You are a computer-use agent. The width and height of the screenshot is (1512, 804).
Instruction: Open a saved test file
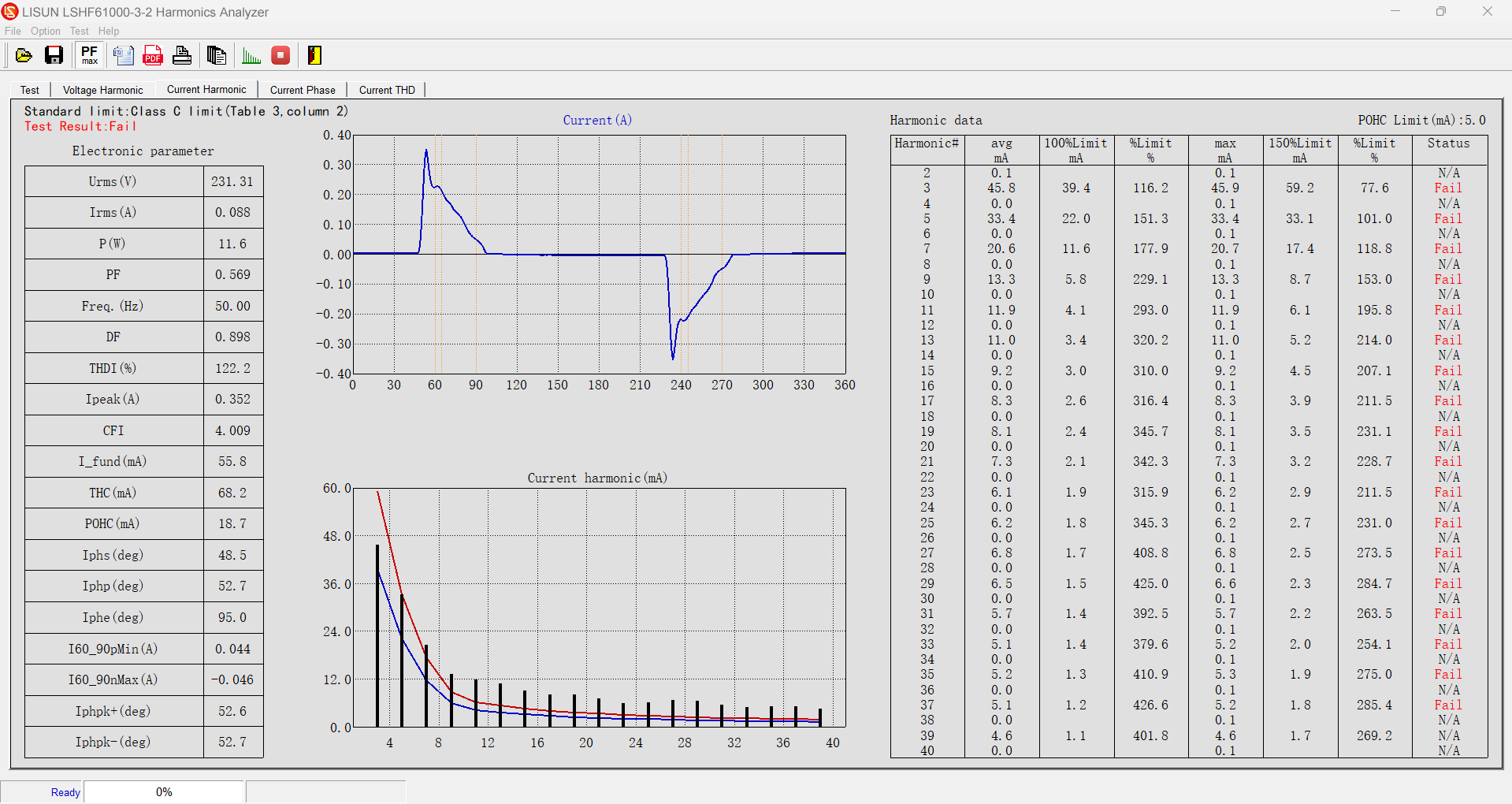click(x=24, y=55)
